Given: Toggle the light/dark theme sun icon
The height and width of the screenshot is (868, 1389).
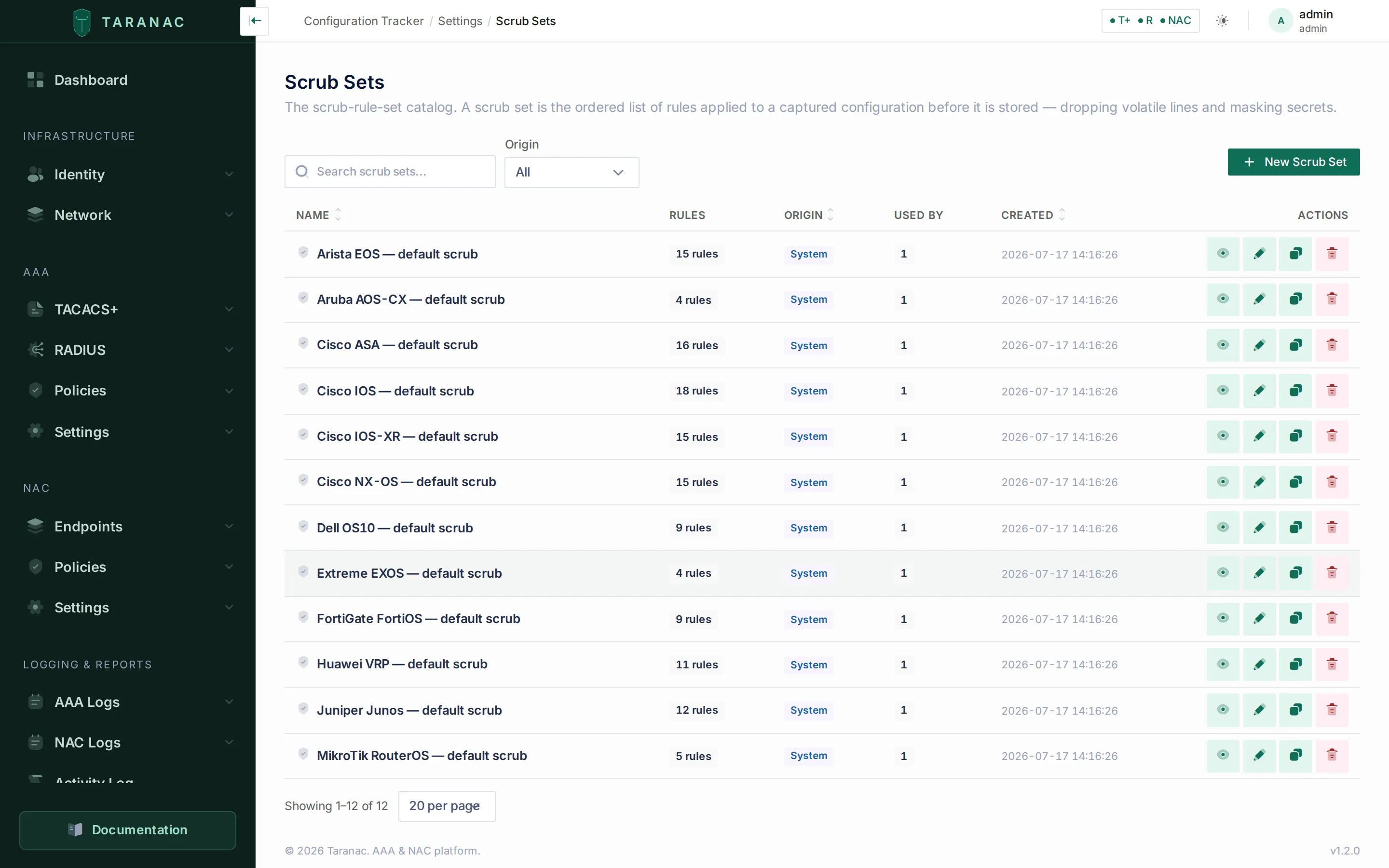Looking at the screenshot, I should (1222, 21).
